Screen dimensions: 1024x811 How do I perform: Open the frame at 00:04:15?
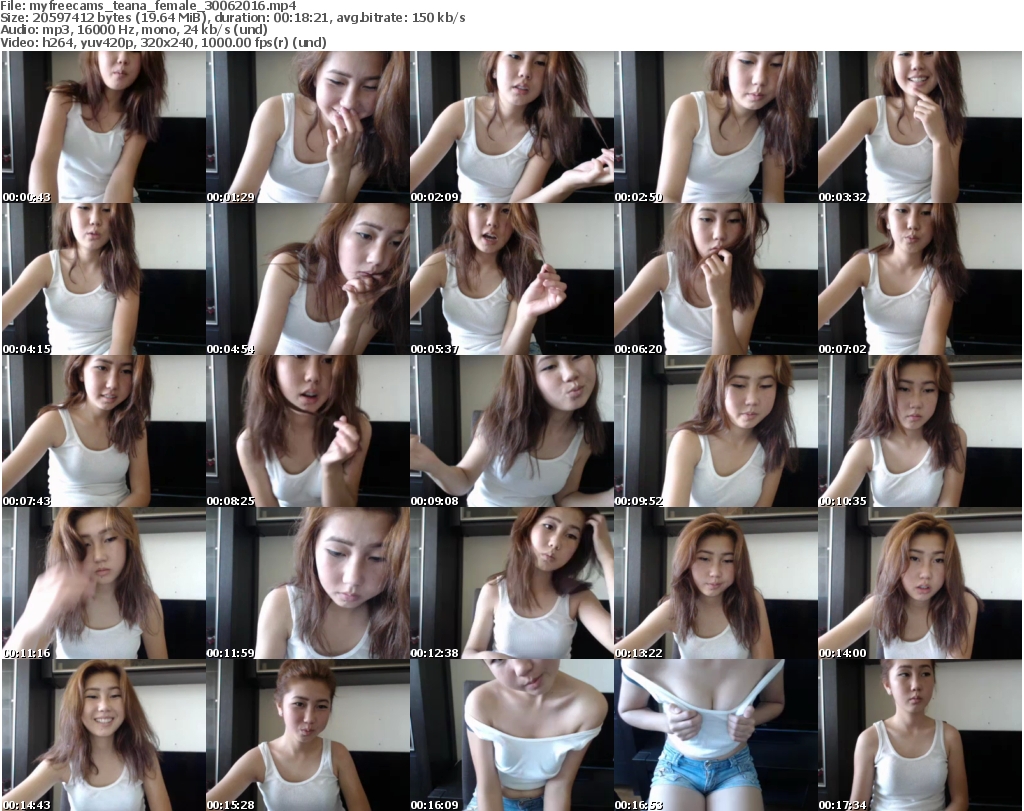[x=103, y=280]
